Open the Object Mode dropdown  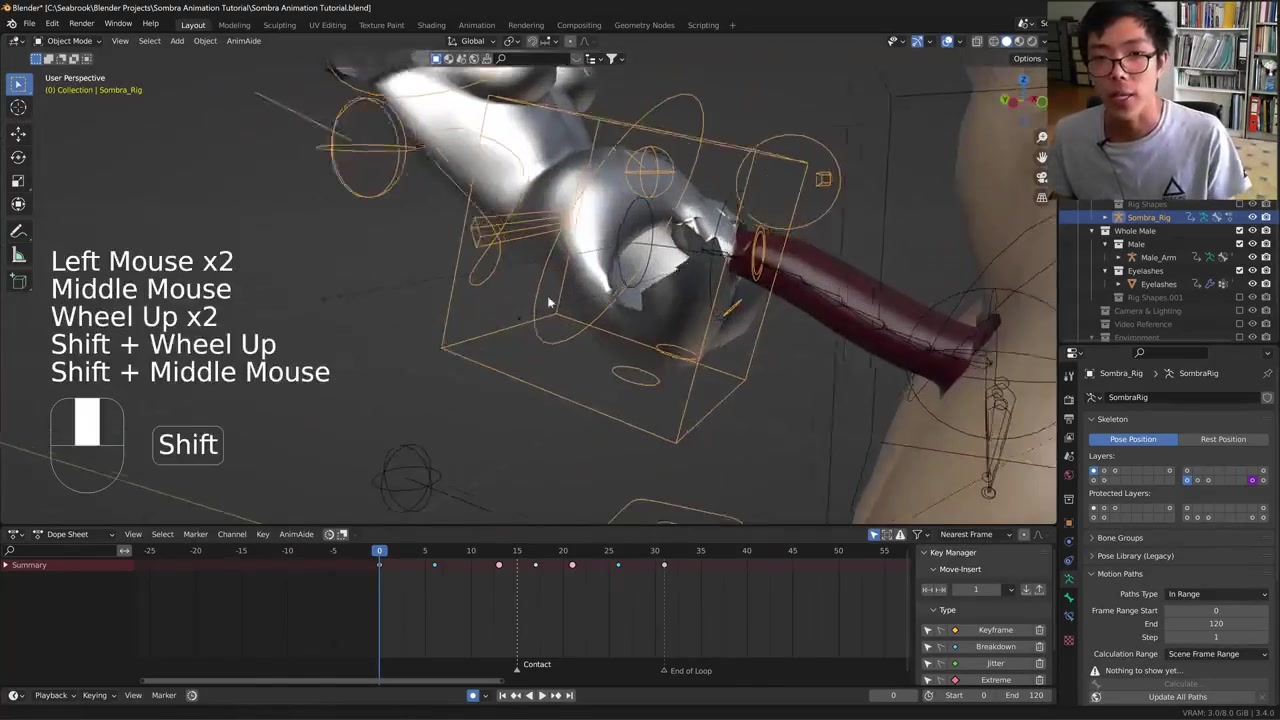point(68,41)
